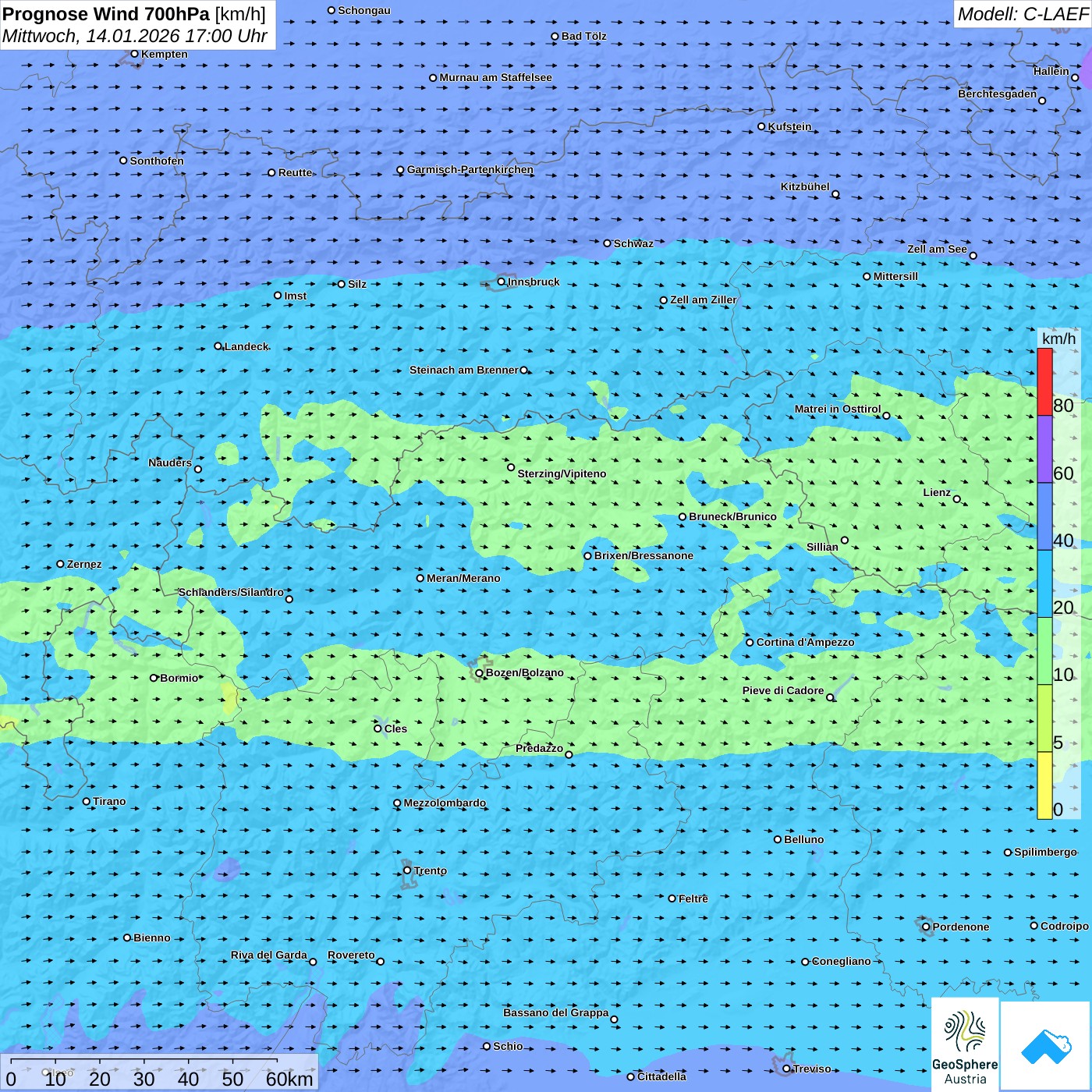Click the km/h legend heading
The image size is (1092, 1092).
coord(1058,339)
